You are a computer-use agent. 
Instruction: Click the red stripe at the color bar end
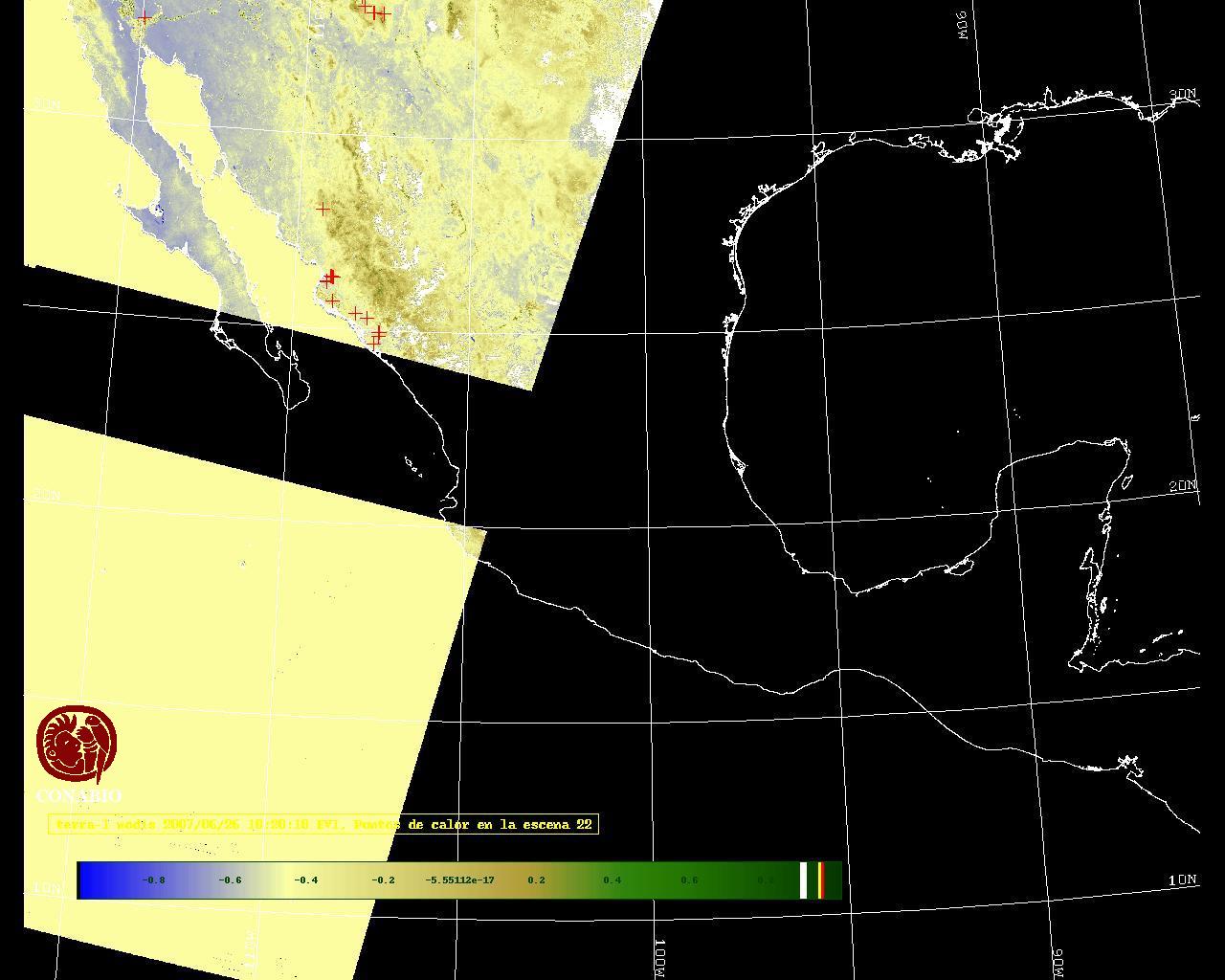click(x=820, y=880)
